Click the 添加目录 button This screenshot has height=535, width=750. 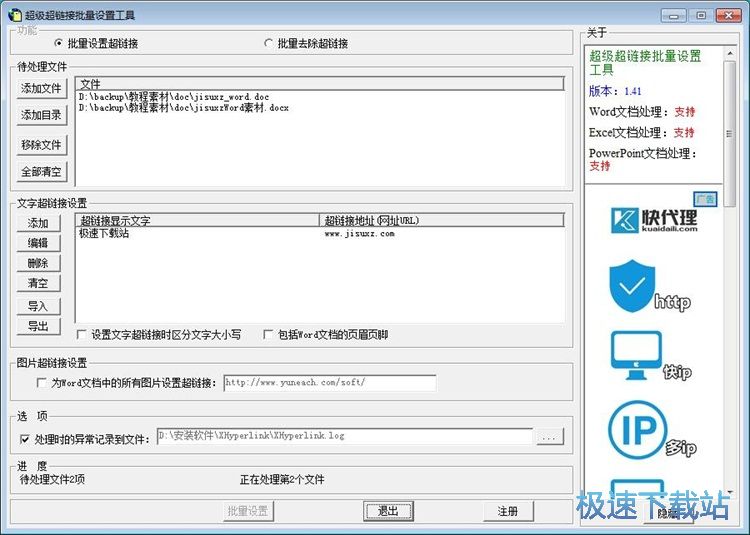point(42,115)
